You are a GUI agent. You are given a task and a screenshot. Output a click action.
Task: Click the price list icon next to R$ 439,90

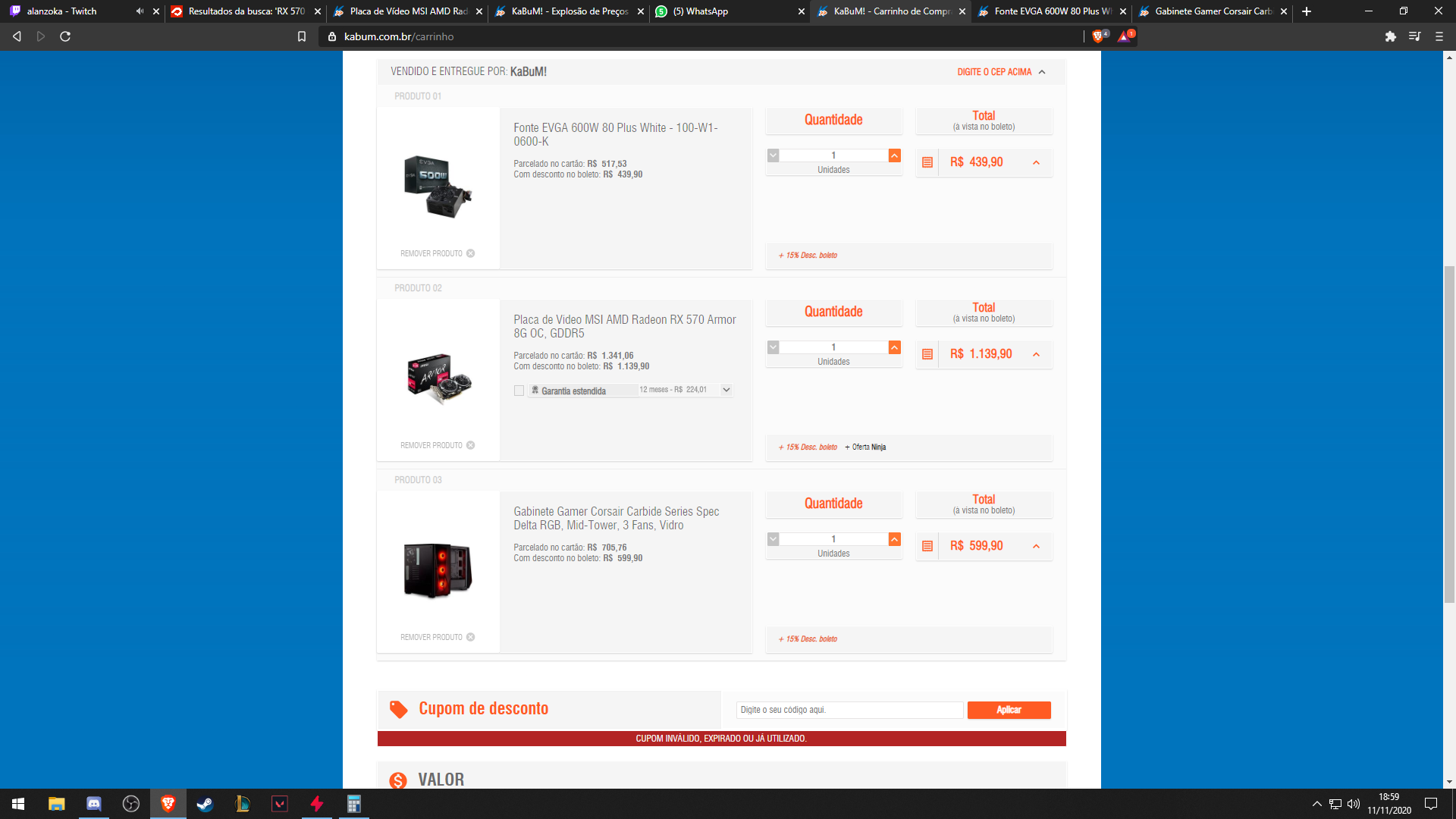[x=927, y=162]
